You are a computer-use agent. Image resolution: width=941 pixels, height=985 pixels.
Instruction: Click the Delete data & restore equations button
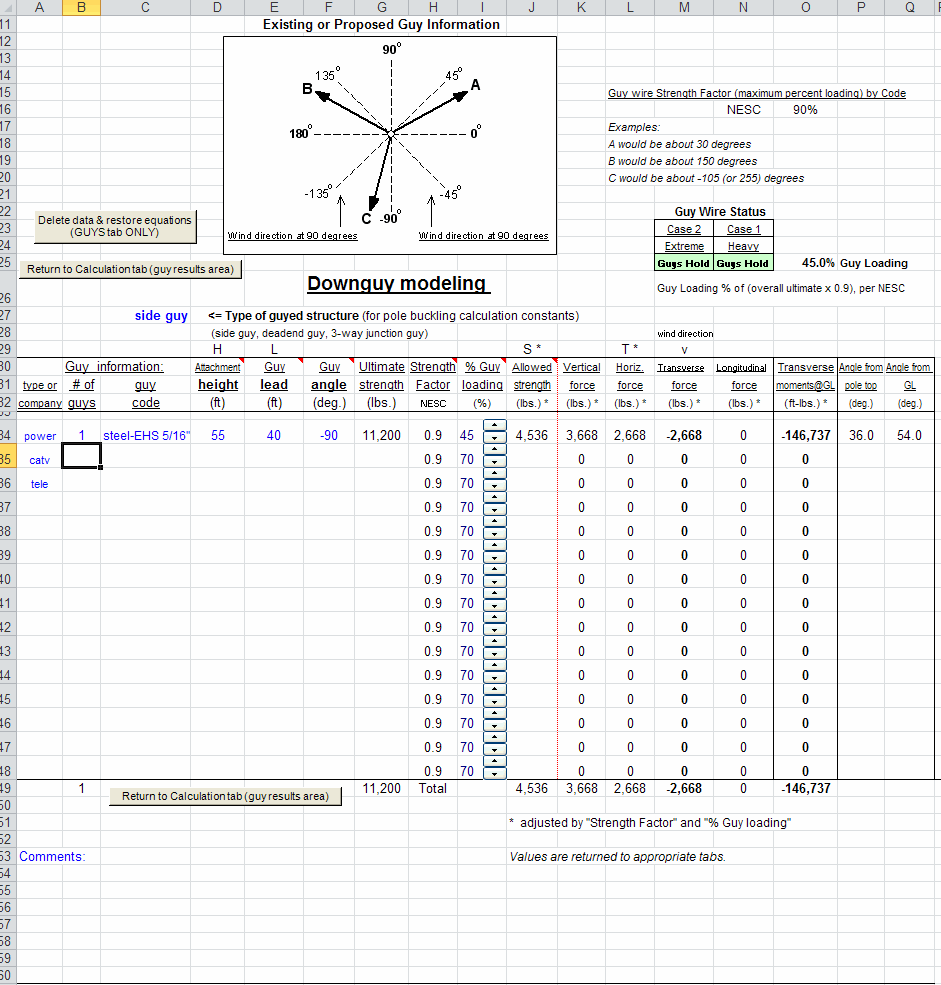115,226
